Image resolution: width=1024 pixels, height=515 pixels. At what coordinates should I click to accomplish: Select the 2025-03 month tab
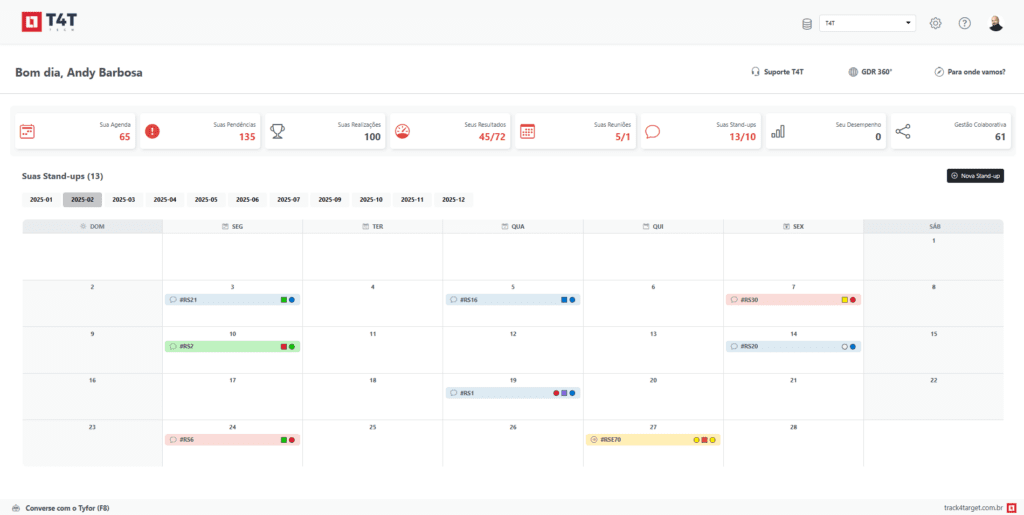123,199
